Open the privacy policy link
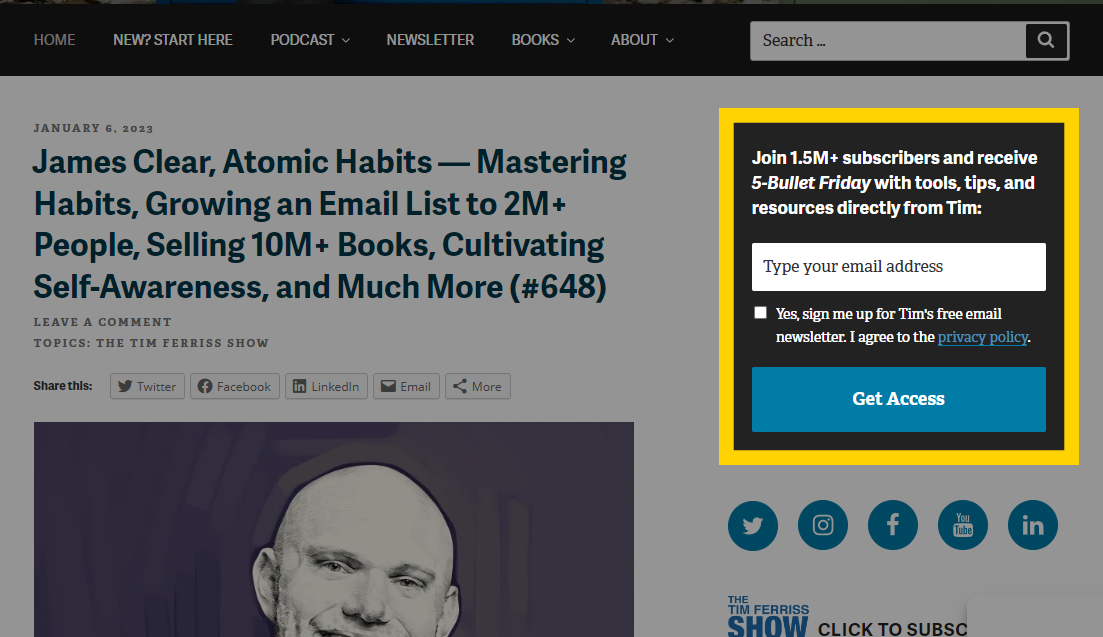Image resolution: width=1103 pixels, height=637 pixels. point(983,337)
